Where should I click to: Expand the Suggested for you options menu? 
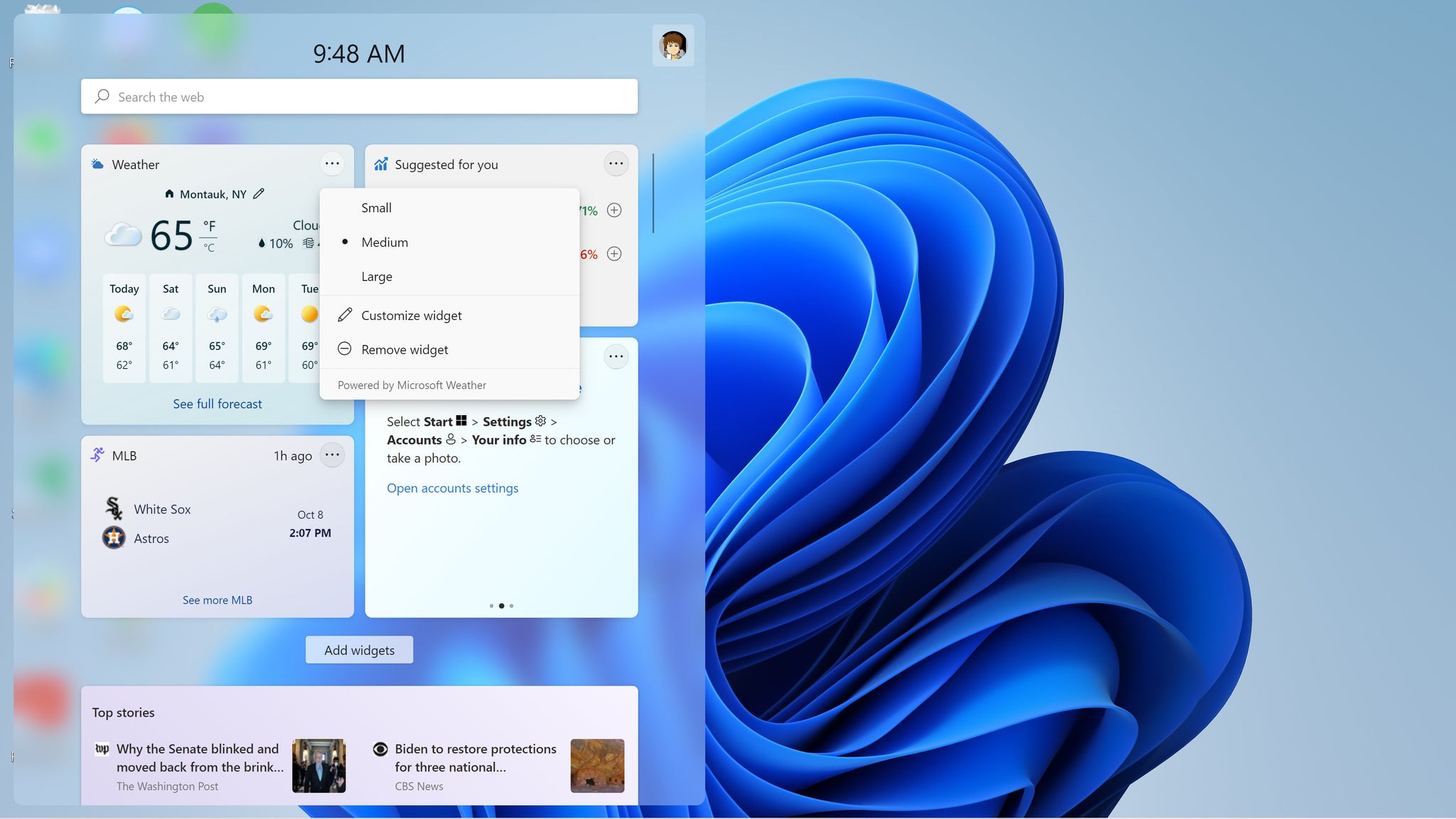(615, 163)
